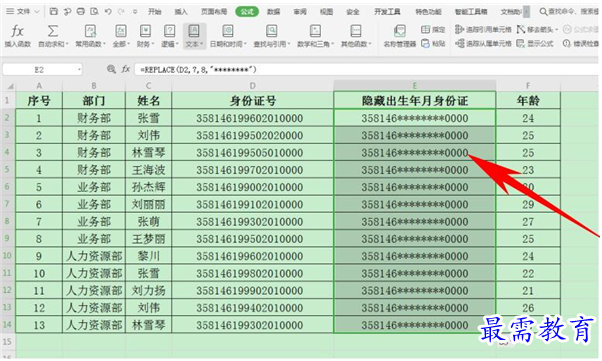This screenshot has width=602, height=361.
Task: Click the Redo arrow icon
Action: tap(121, 12)
